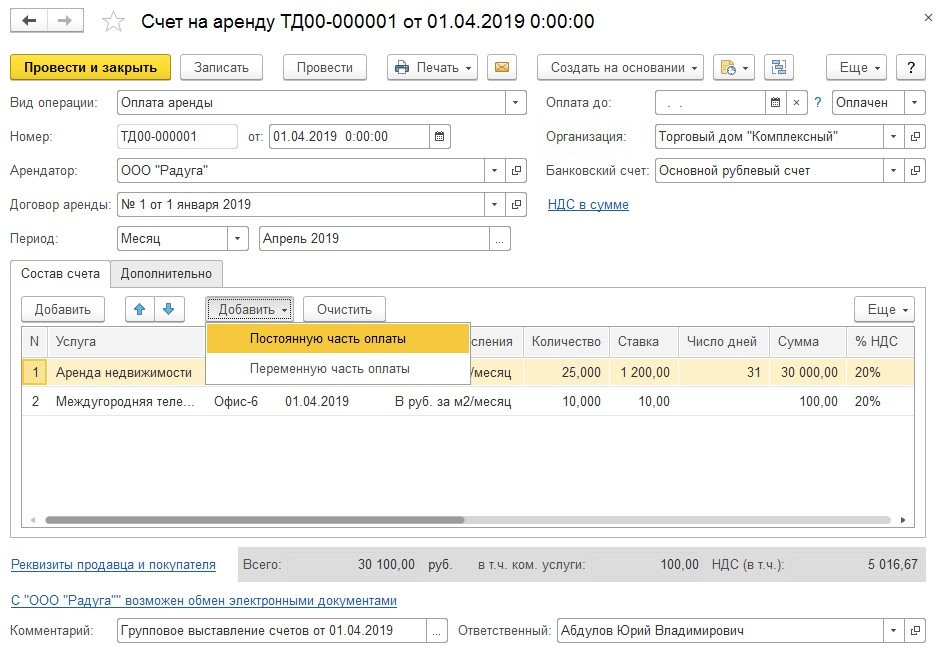The image size is (936, 651).
Task: Clear the Оплата до date field
Action: tap(796, 102)
